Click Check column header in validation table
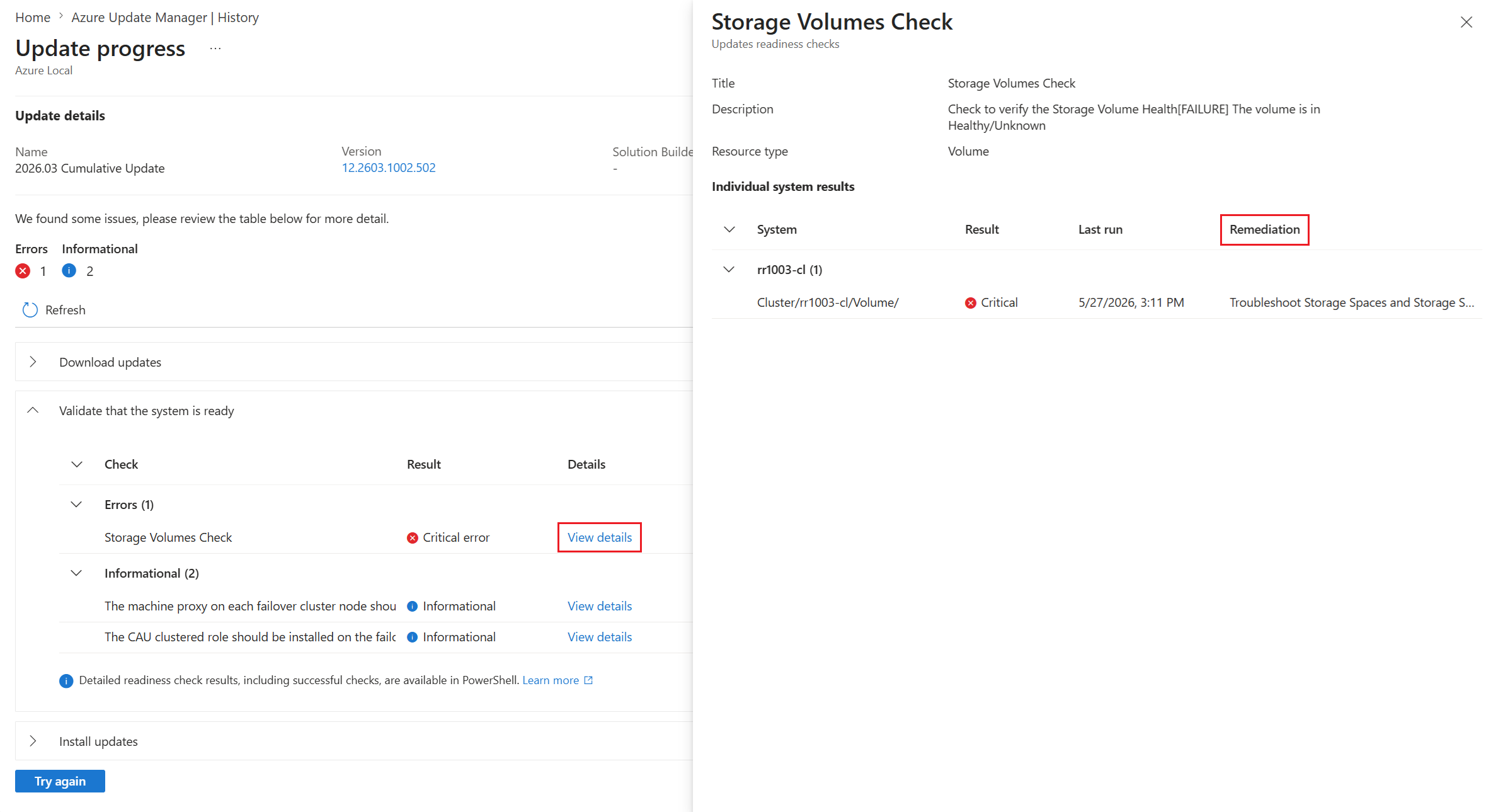This screenshot has width=1491, height=812. coord(121,464)
